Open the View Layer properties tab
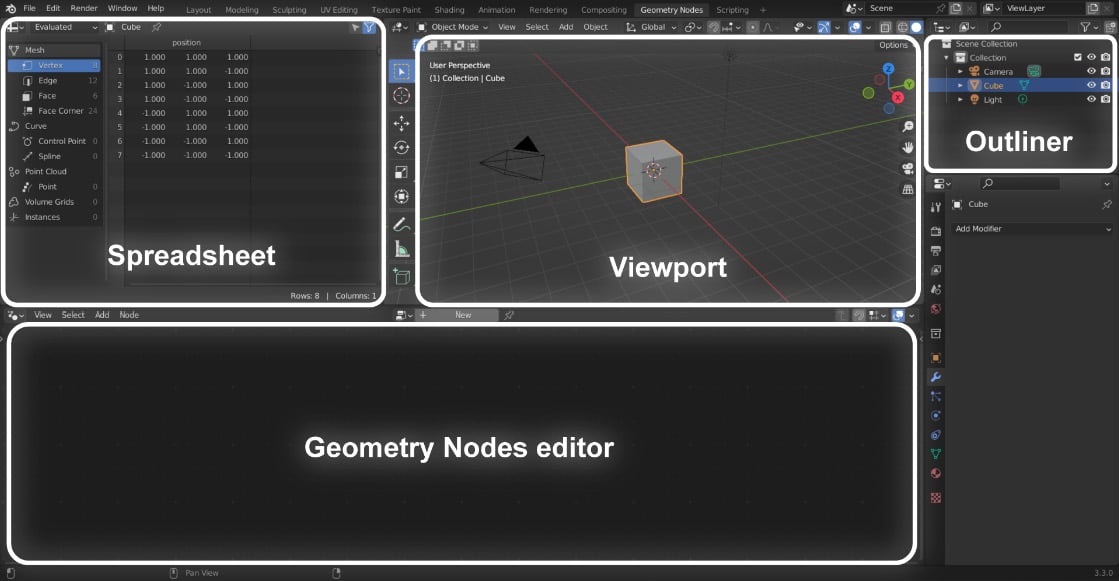Image resolution: width=1119 pixels, height=581 pixels. tap(936, 270)
